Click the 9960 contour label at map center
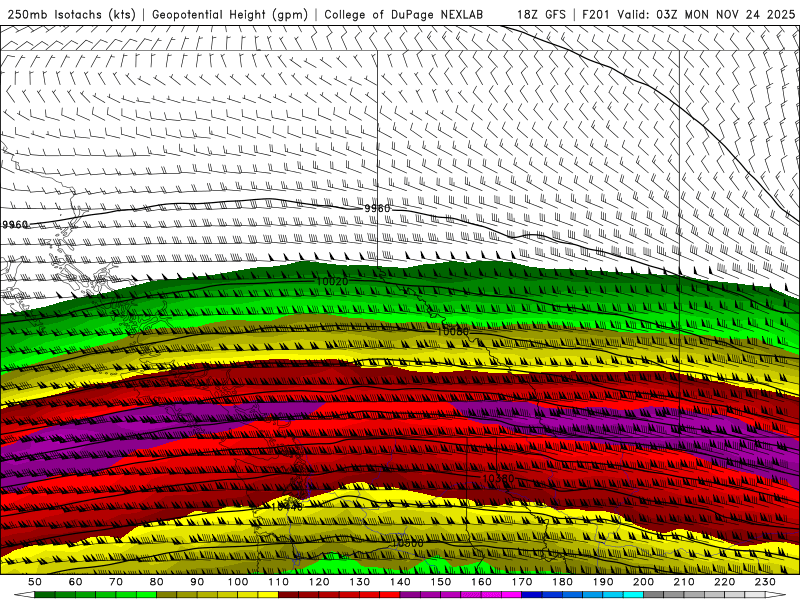 (x=377, y=209)
